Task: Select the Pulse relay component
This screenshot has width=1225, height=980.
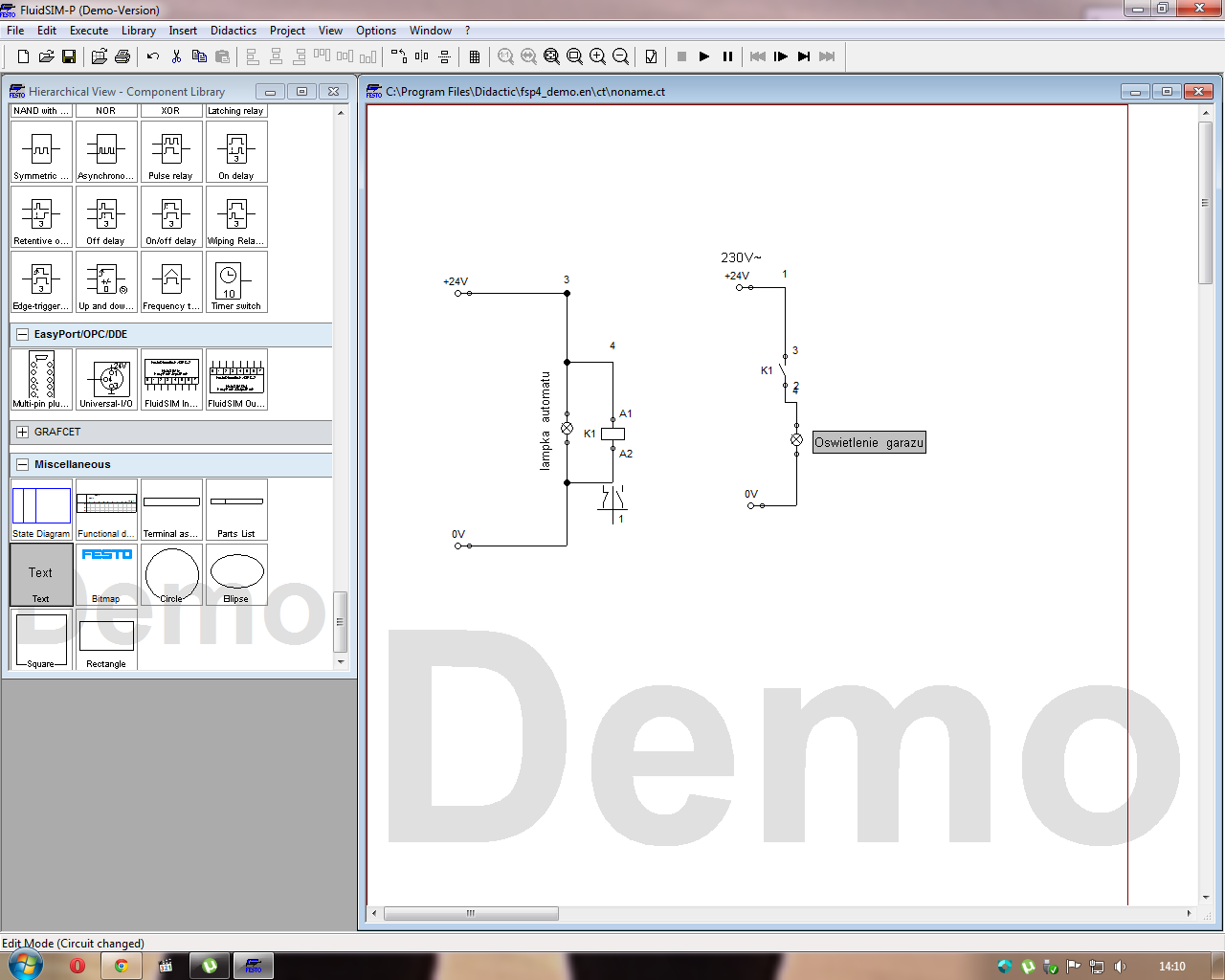Action: coord(171,152)
